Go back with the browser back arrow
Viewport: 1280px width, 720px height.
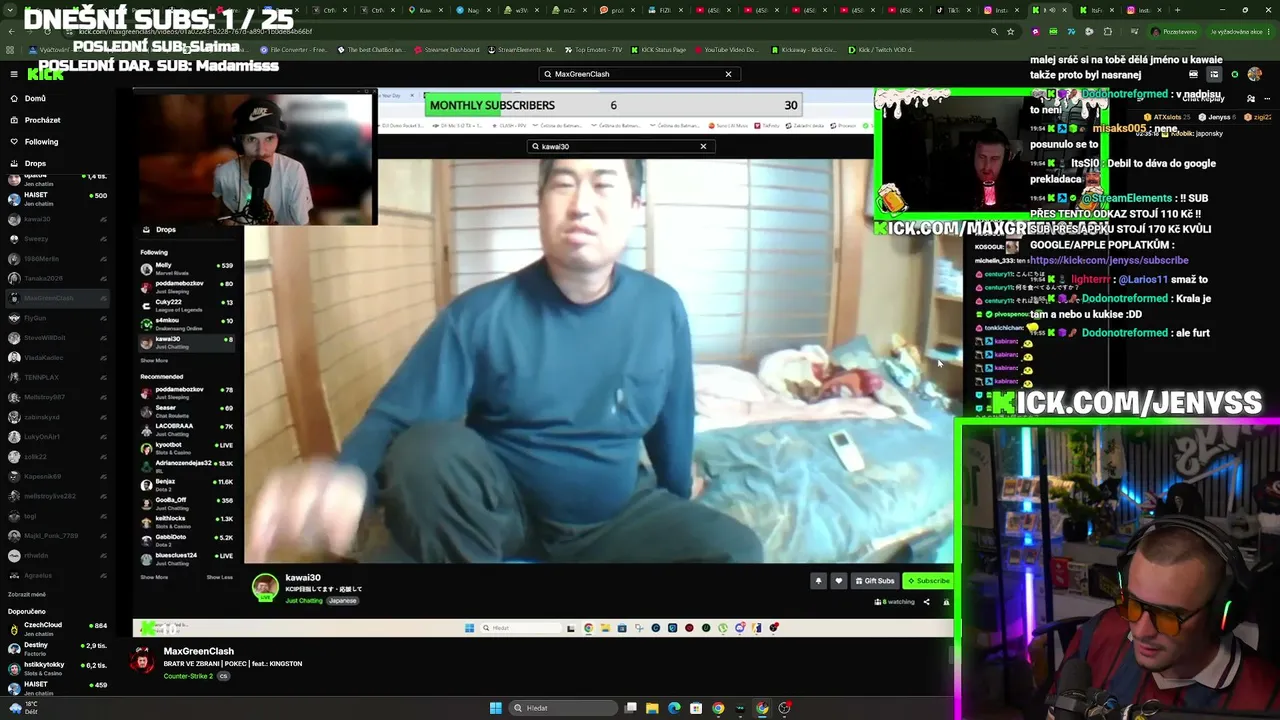click(x=11, y=32)
